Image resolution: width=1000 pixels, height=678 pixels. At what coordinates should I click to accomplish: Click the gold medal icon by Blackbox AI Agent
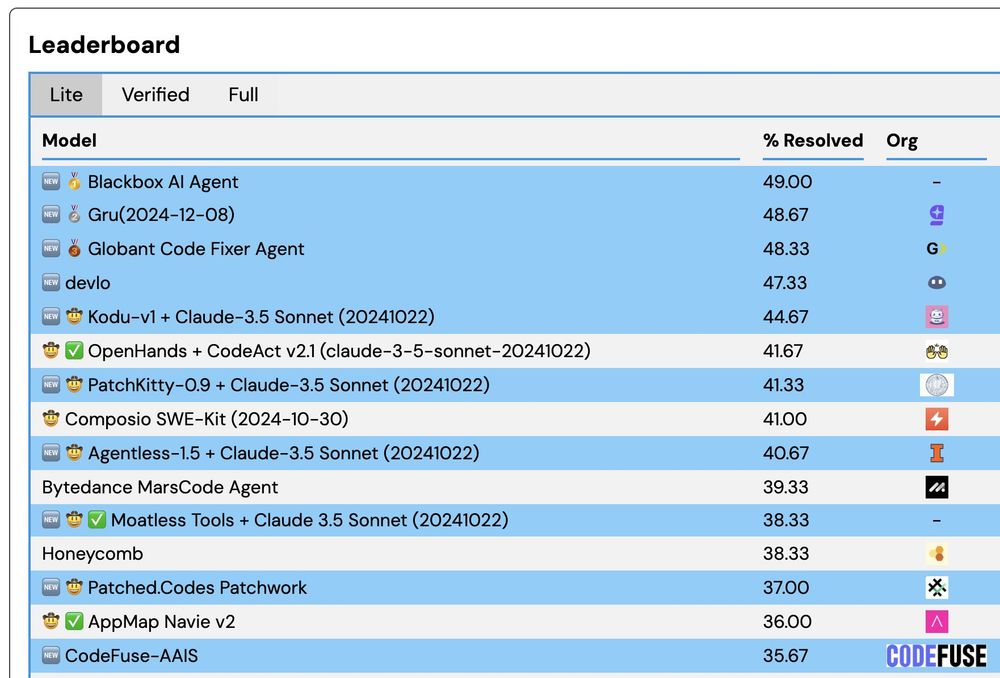(x=74, y=182)
